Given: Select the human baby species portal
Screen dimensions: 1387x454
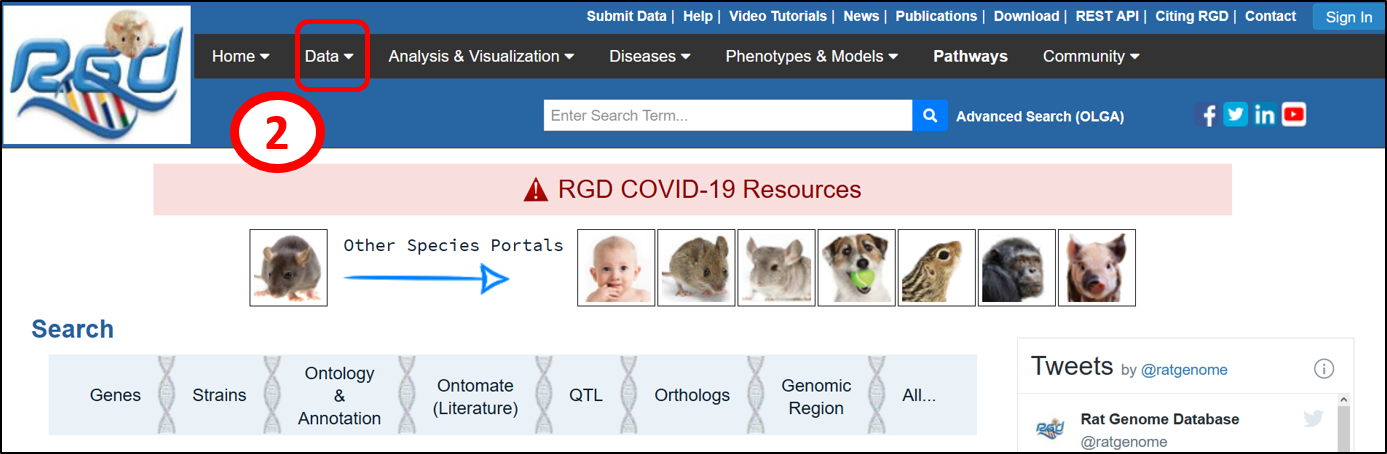Looking at the screenshot, I should coord(616,267).
